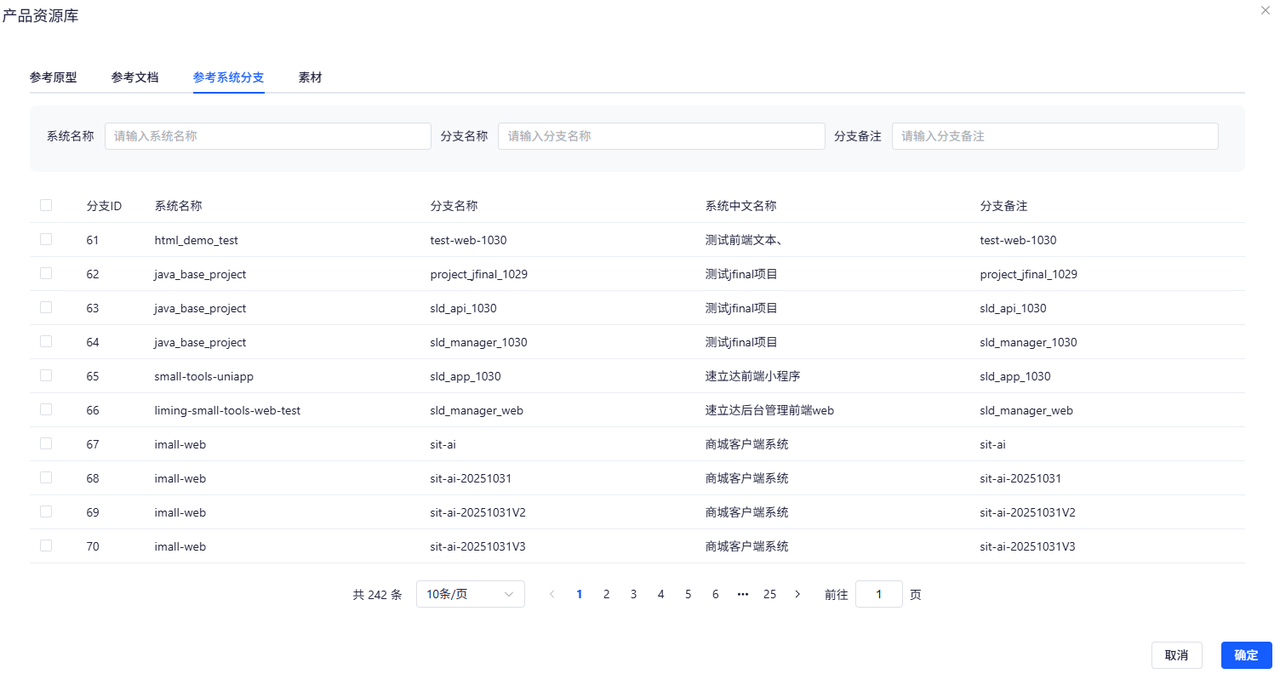This screenshot has height=674, width=1280.
Task: Click the 取消 cancel button
Action: pos(1177,655)
